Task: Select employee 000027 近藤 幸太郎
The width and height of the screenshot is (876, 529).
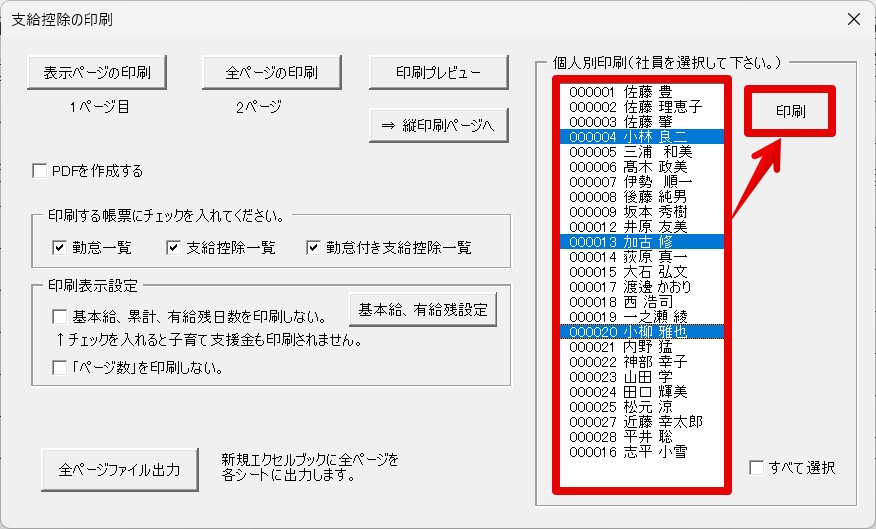Action: pyautogui.click(x=642, y=422)
